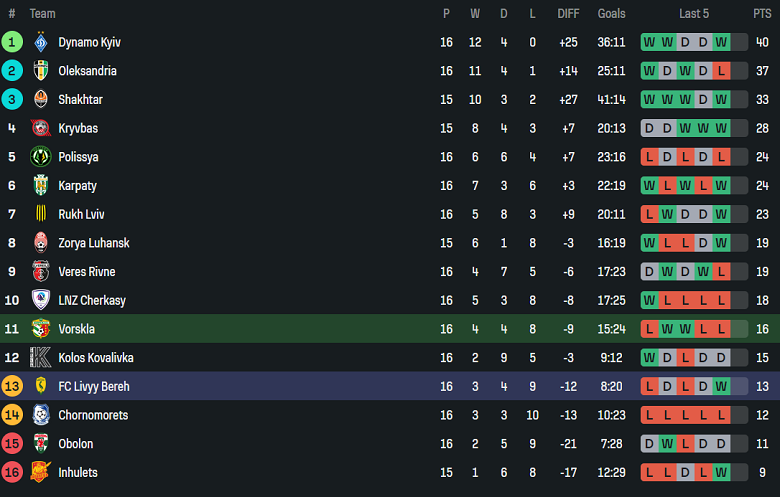Click the Rukh Lviv striped logo
Image resolution: width=780 pixels, height=497 pixels.
41,214
